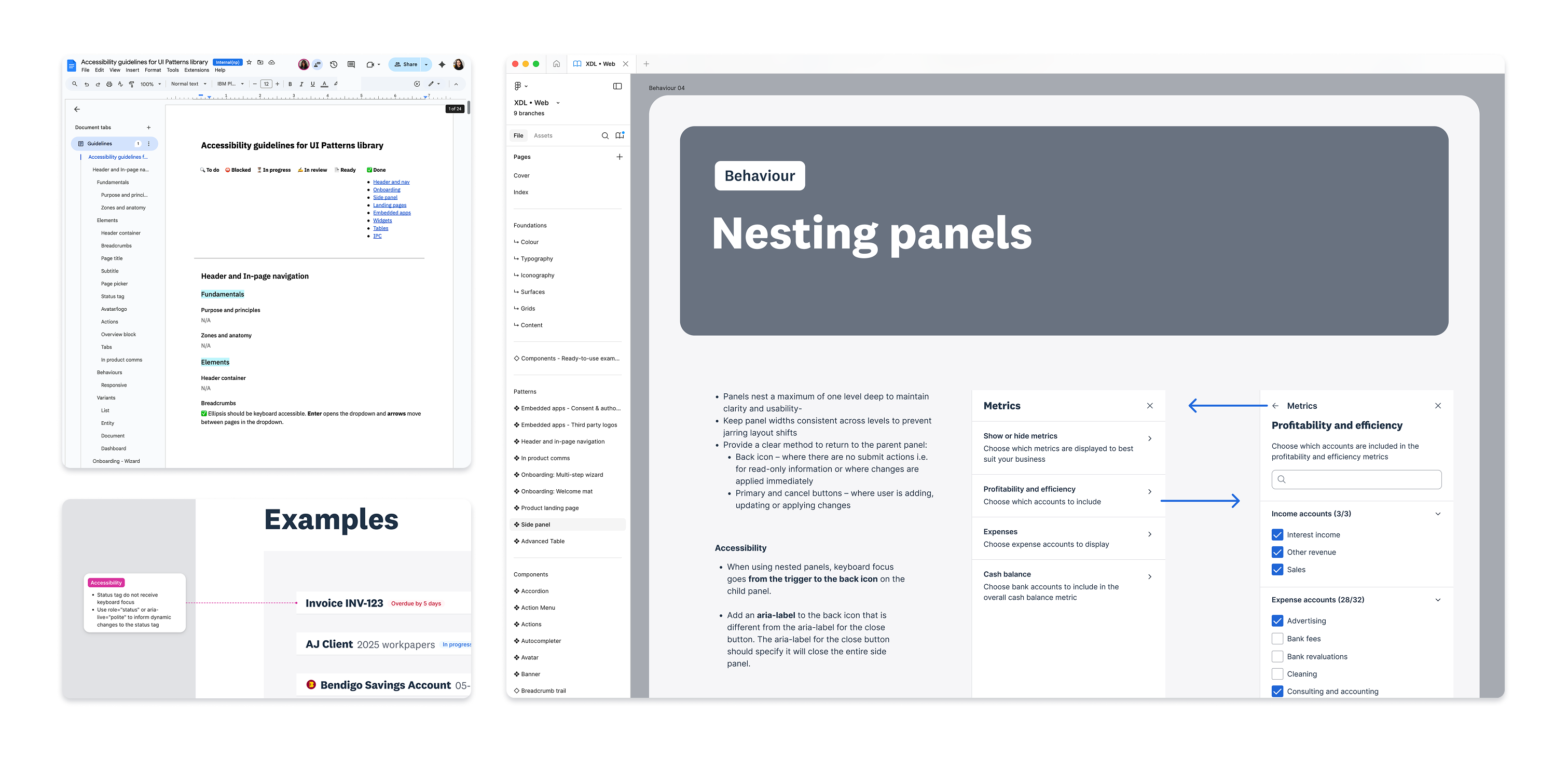Open the Extensions menu in Docs

(x=197, y=70)
